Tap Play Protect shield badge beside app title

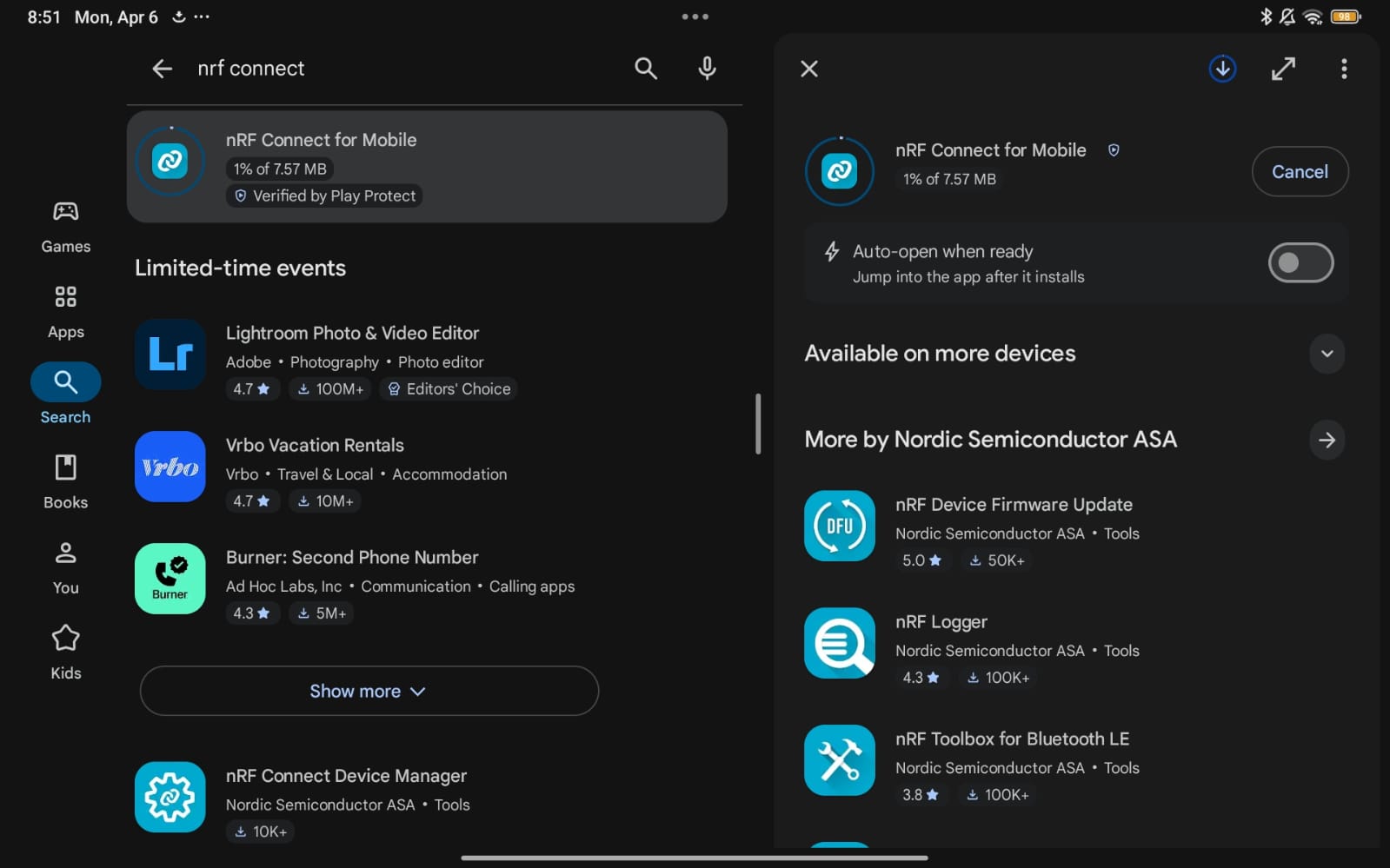pyautogui.click(x=1114, y=150)
